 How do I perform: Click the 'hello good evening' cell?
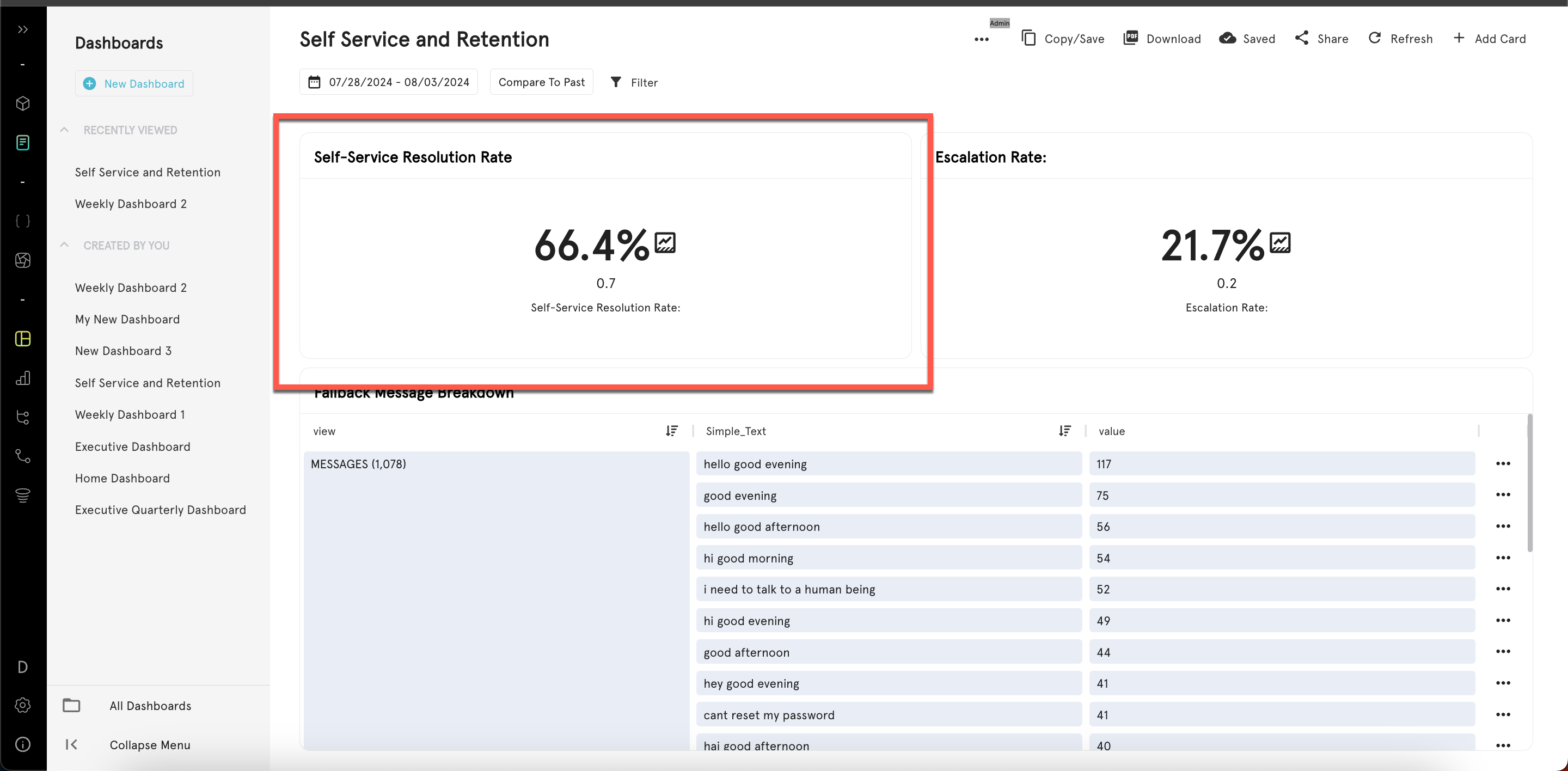[889, 464]
